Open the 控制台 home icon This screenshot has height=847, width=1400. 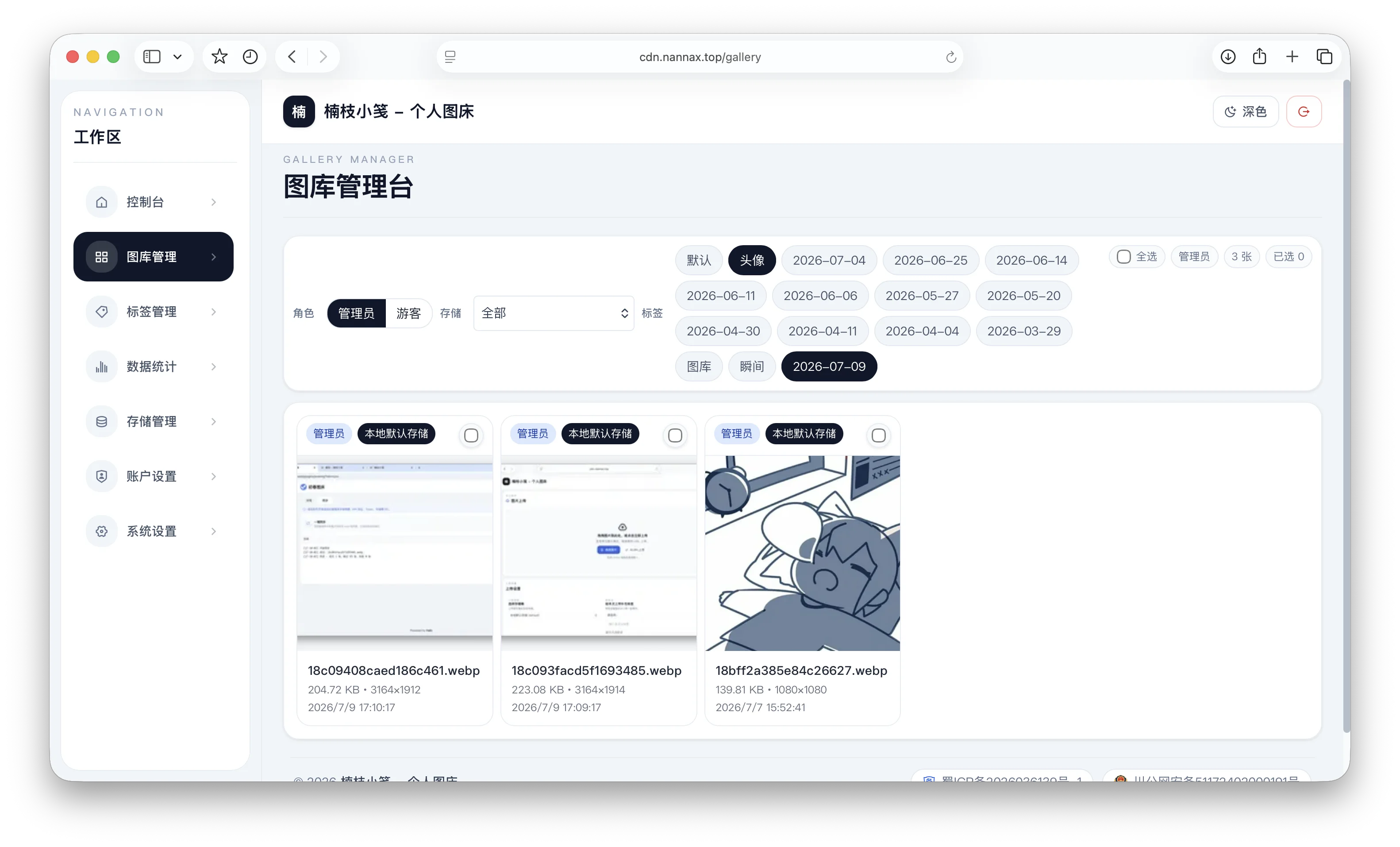coord(102,202)
